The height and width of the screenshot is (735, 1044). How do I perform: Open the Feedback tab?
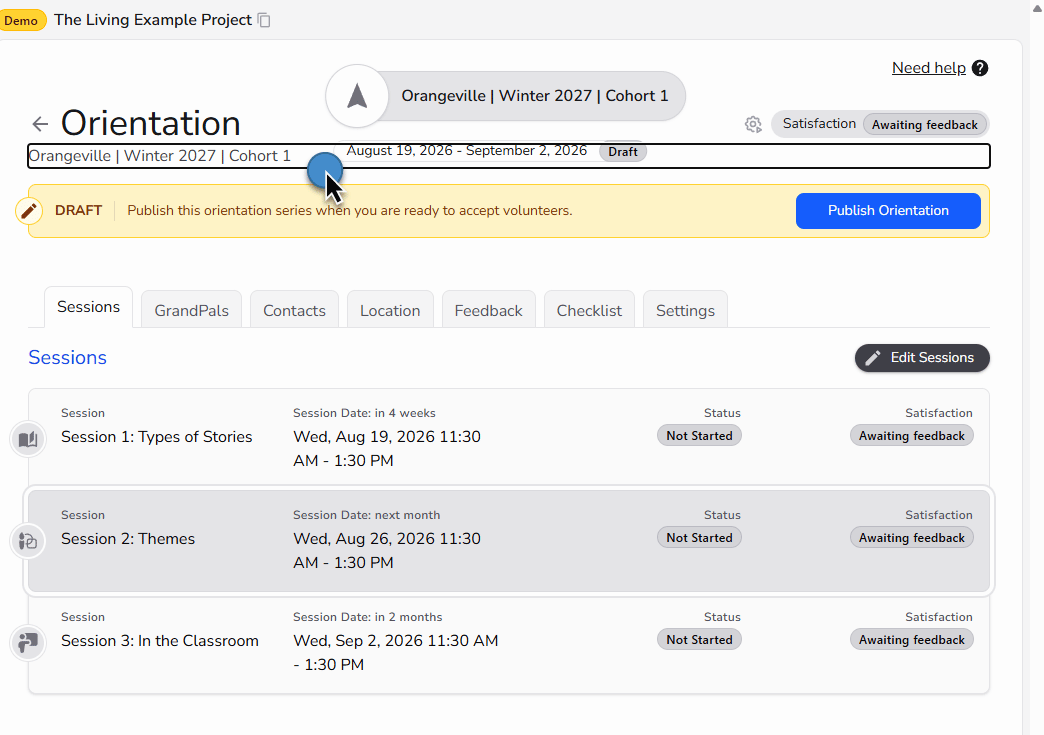pyautogui.click(x=489, y=311)
